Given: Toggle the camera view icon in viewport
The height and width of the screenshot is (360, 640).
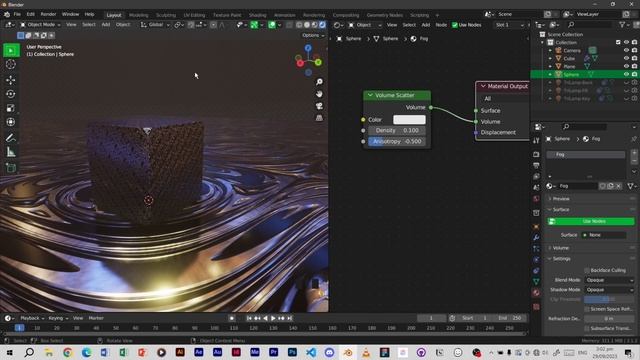Looking at the screenshot, I should click(319, 106).
